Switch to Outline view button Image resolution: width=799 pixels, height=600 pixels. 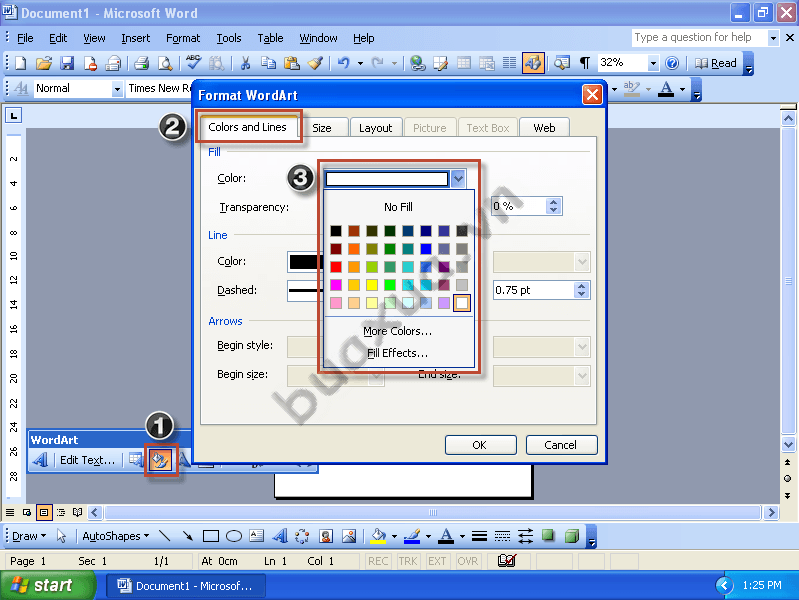[x=61, y=512]
